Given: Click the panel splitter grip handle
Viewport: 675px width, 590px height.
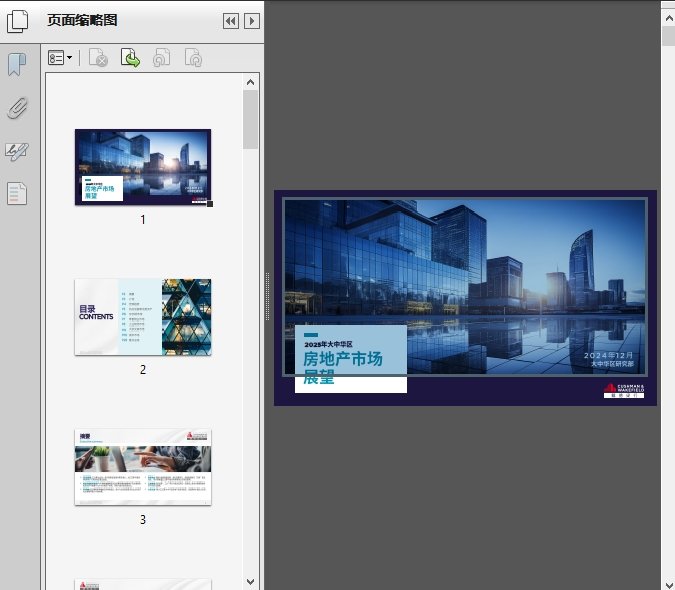Looking at the screenshot, I should point(267,297).
